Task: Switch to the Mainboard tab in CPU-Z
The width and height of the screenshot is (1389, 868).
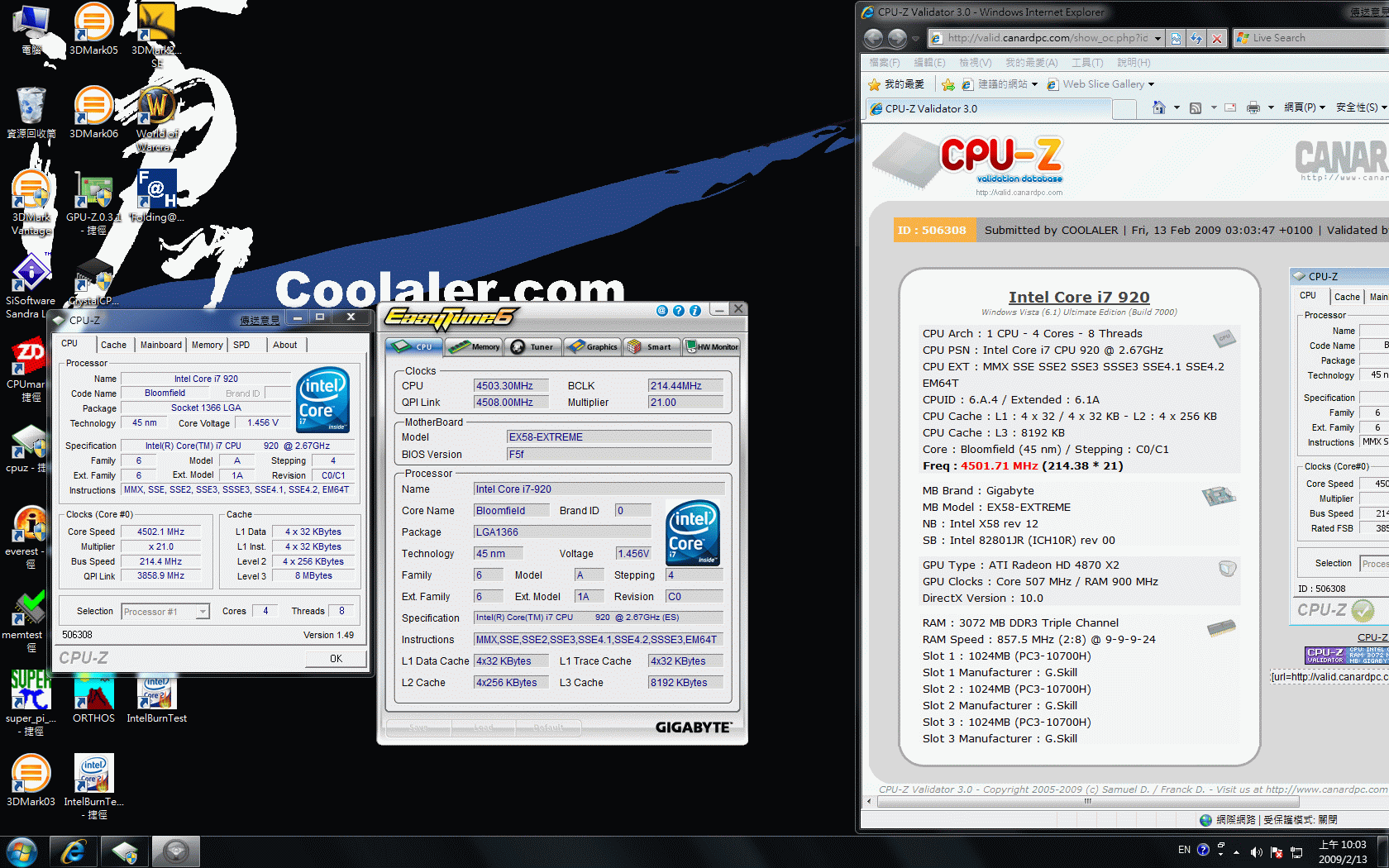Action: coord(161,345)
